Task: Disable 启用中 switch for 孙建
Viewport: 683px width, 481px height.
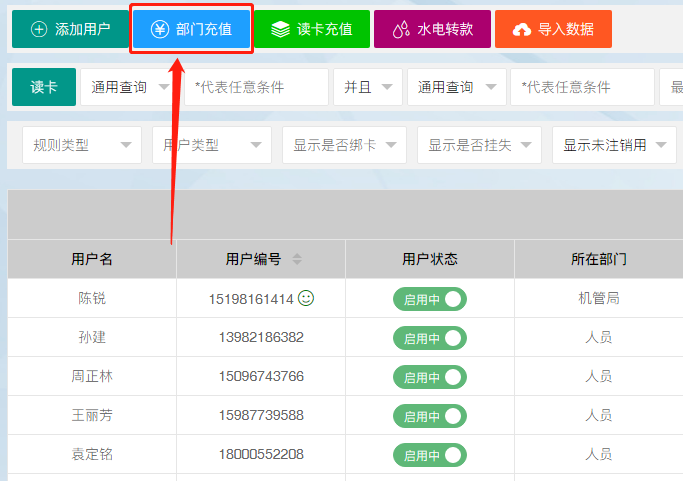Action: (430, 338)
